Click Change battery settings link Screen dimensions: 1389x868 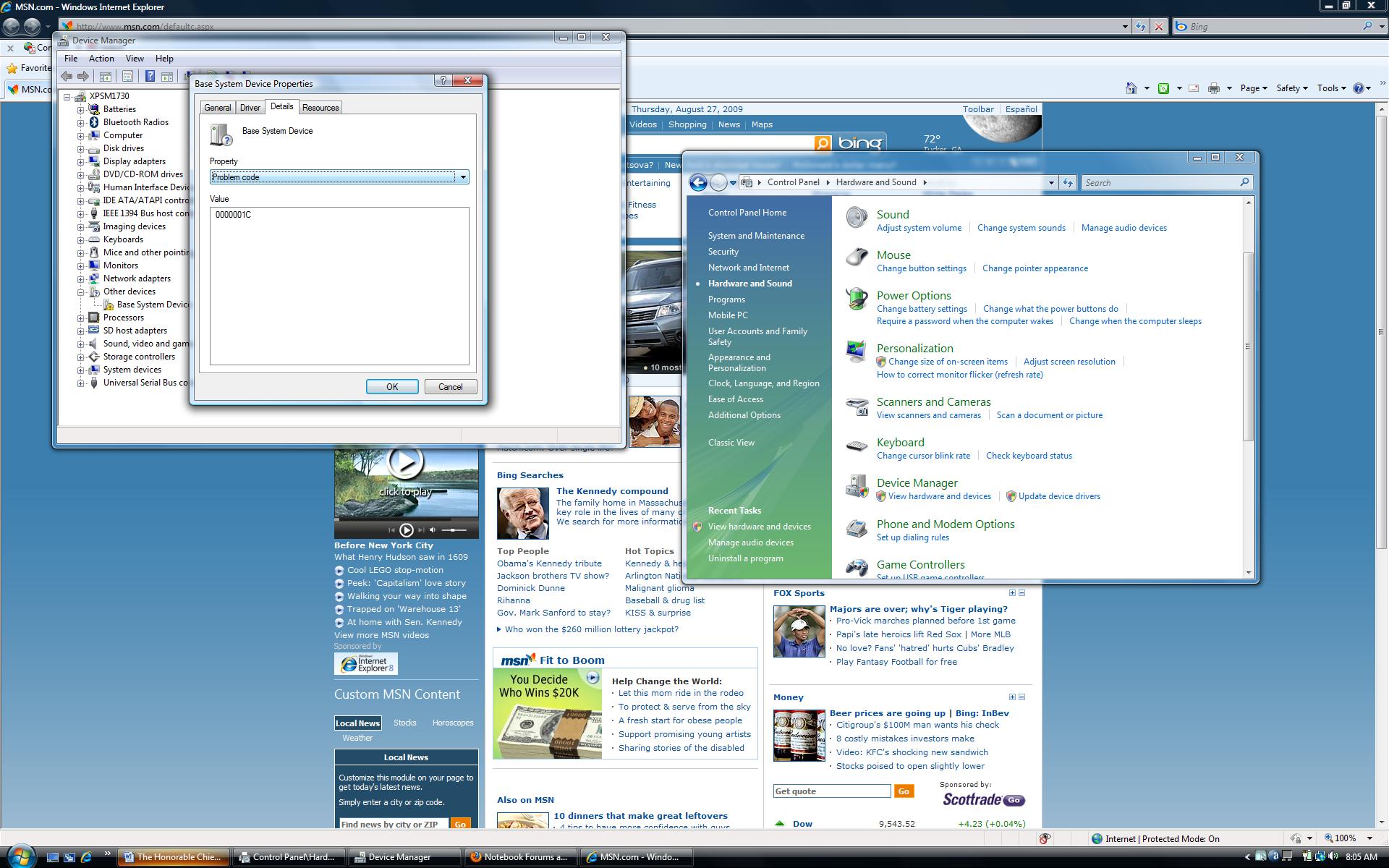(x=922, y=309)
